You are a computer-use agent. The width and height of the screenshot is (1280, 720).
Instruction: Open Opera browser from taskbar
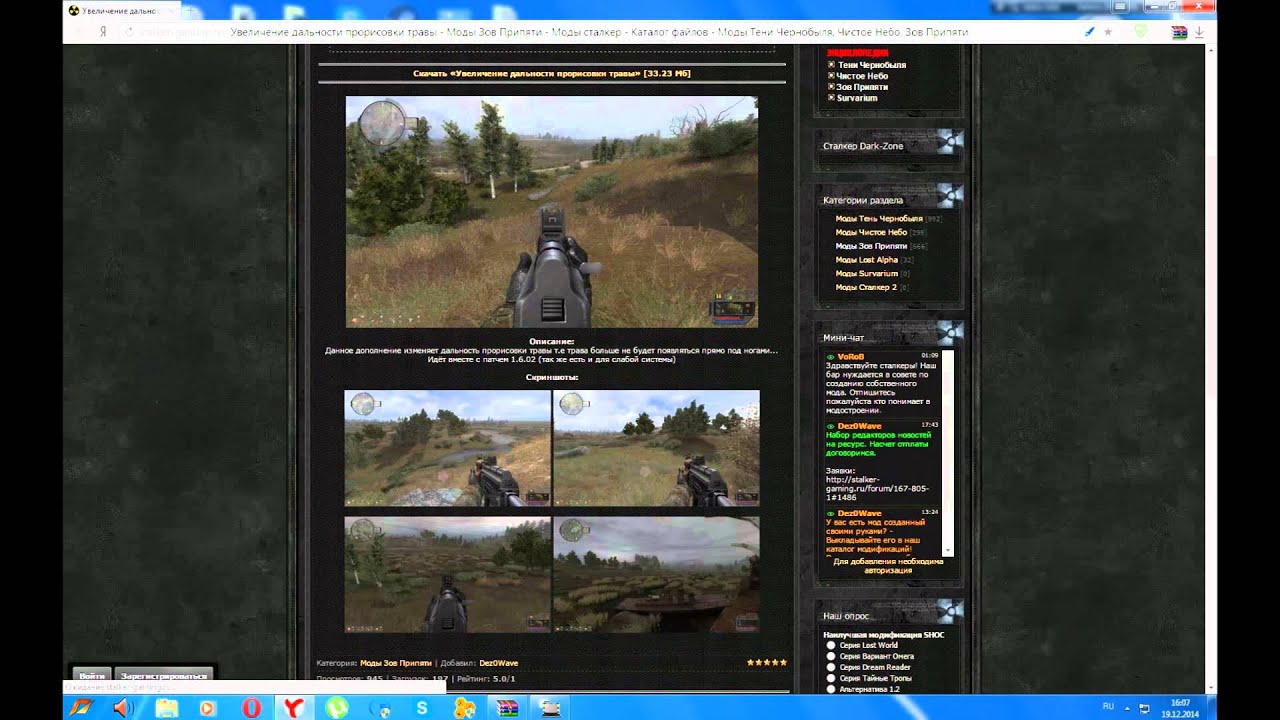[x=252, y=708]
